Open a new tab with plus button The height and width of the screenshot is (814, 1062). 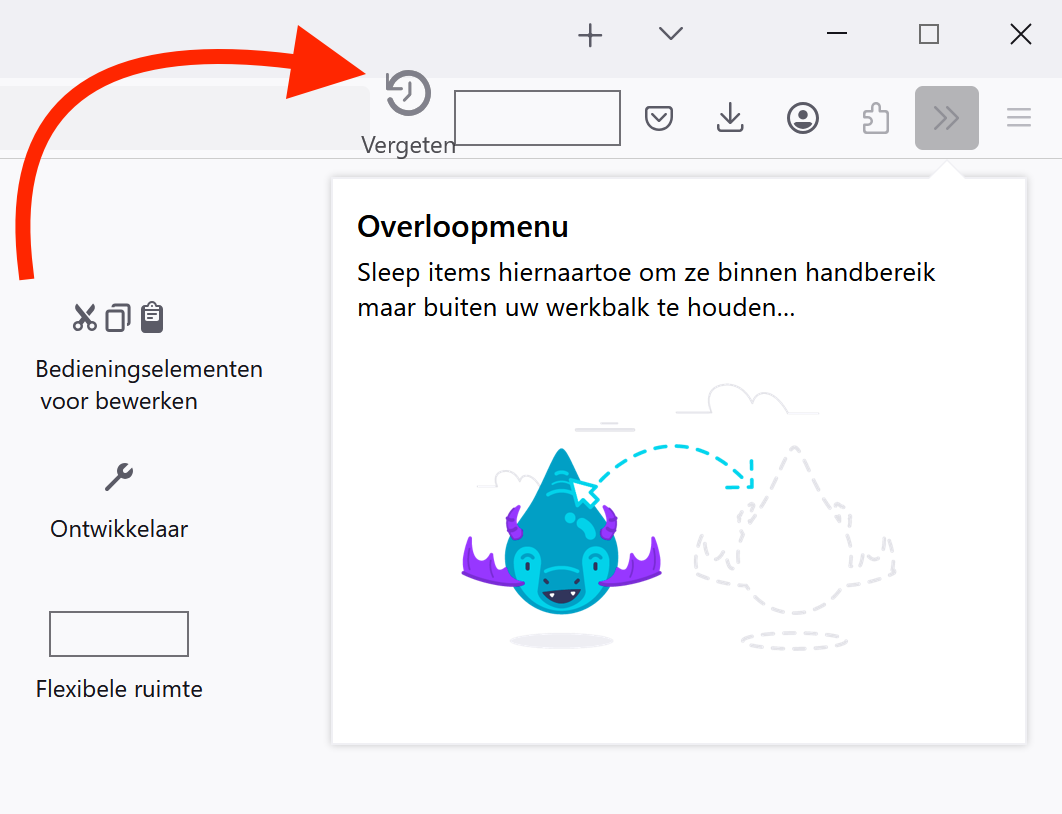click(591, 35)
